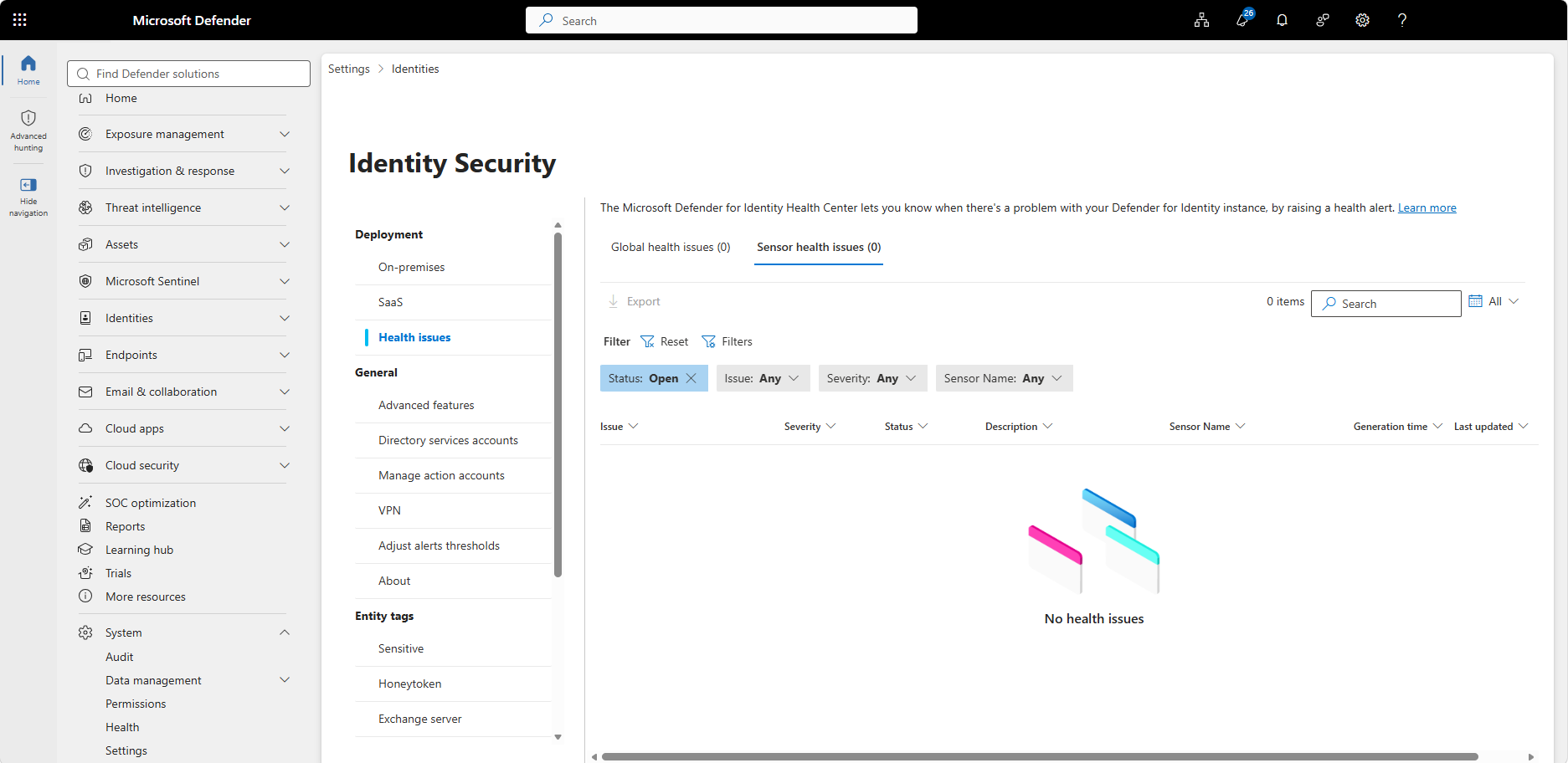Click Find Defender solutions field
1568x763 pixels.
[x=188, y=74]
